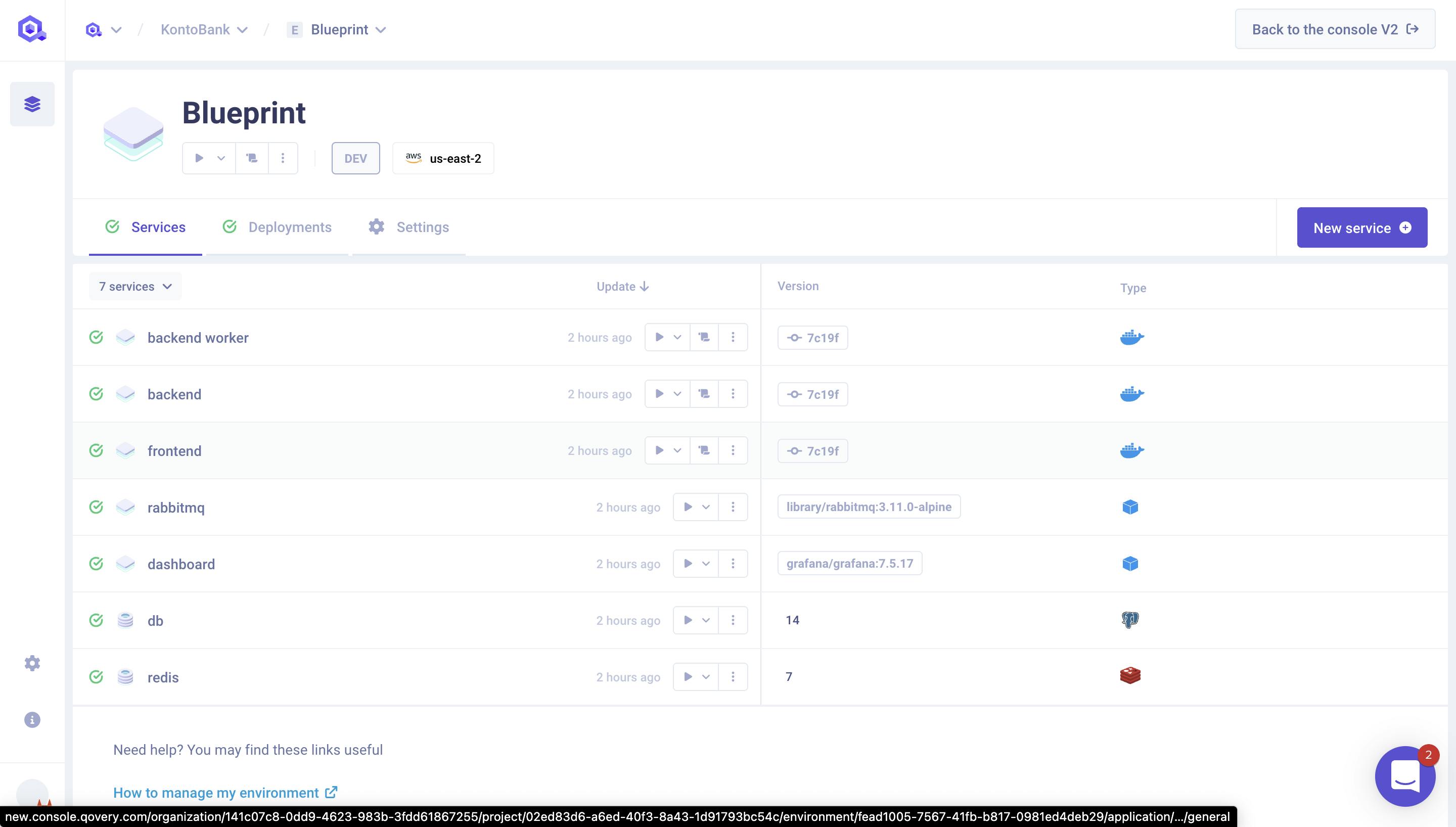Click the PostgreSQL database icon for db
1456x827 pixels.
pos(1130,620)
